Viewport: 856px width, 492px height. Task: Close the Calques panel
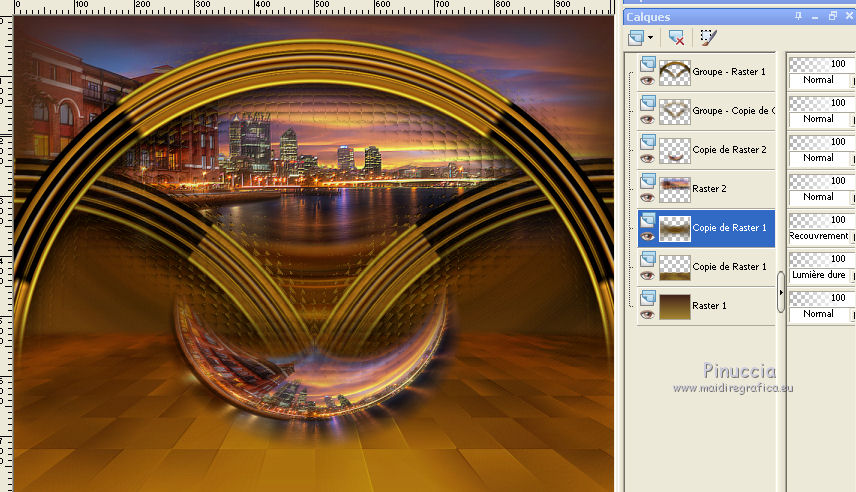tap(849, 16)
